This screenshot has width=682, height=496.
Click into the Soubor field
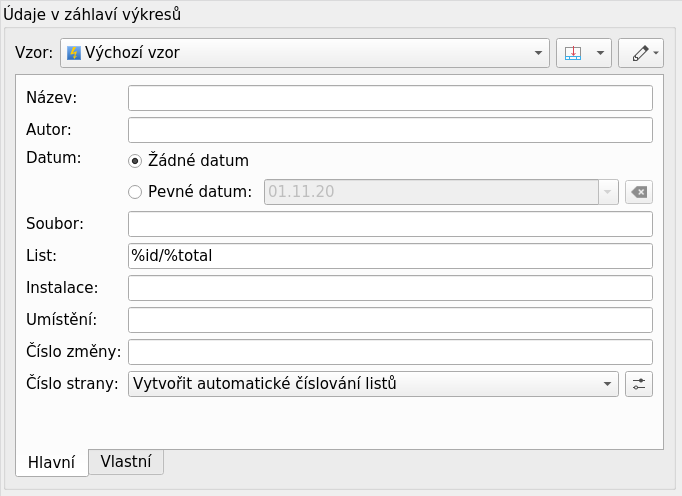[390, 224]
